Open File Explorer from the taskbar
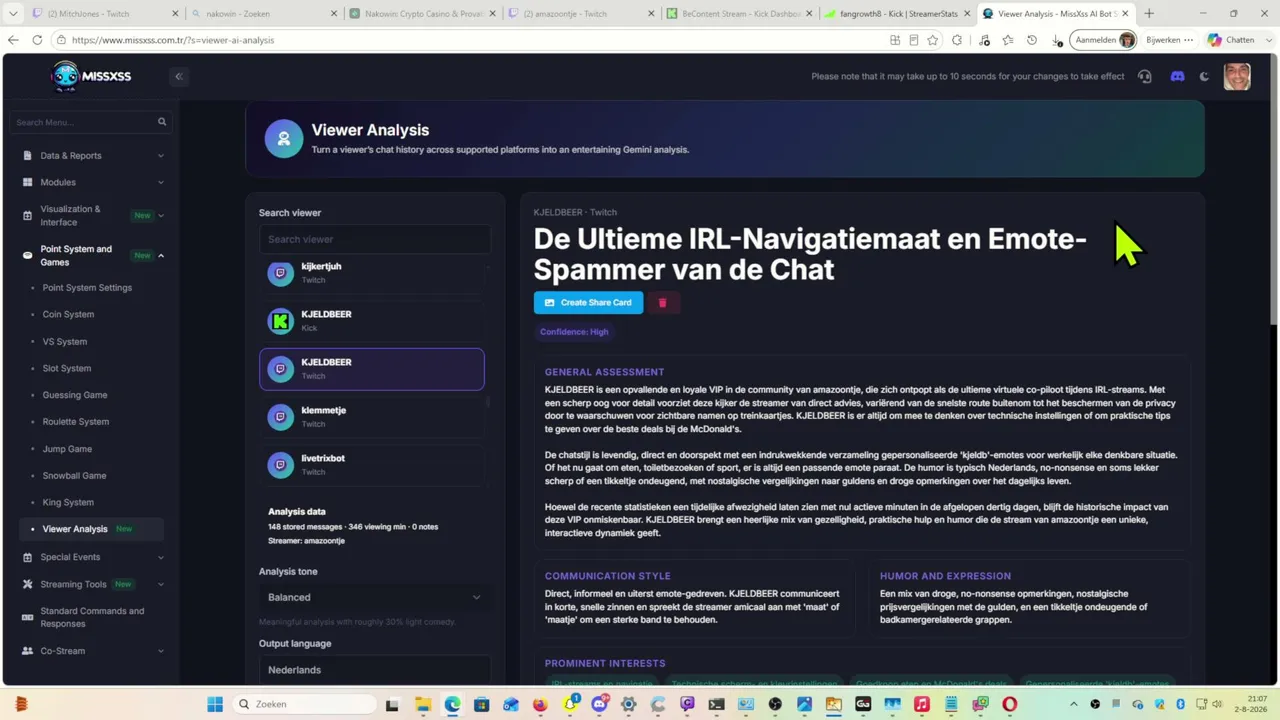Screen dimensions: 1280x720 (423, 704)
